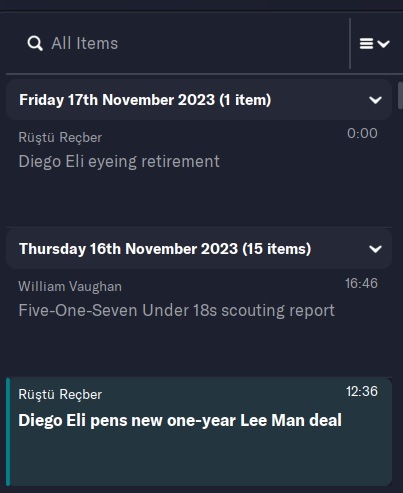Click the 16:46 timestamp on scouting report
Image resolution: width=403 pixels, height=493 pixels.
click(x=361, y=283)
